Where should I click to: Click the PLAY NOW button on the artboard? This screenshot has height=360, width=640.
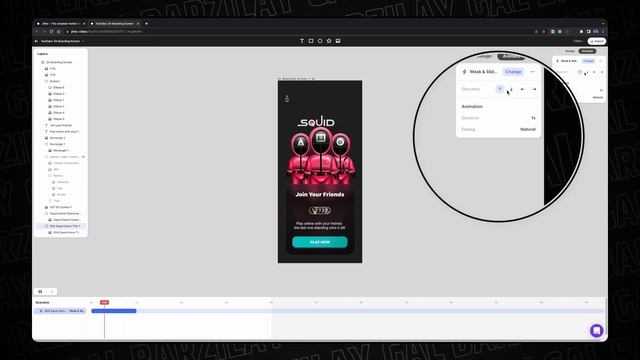click(320, 242)
